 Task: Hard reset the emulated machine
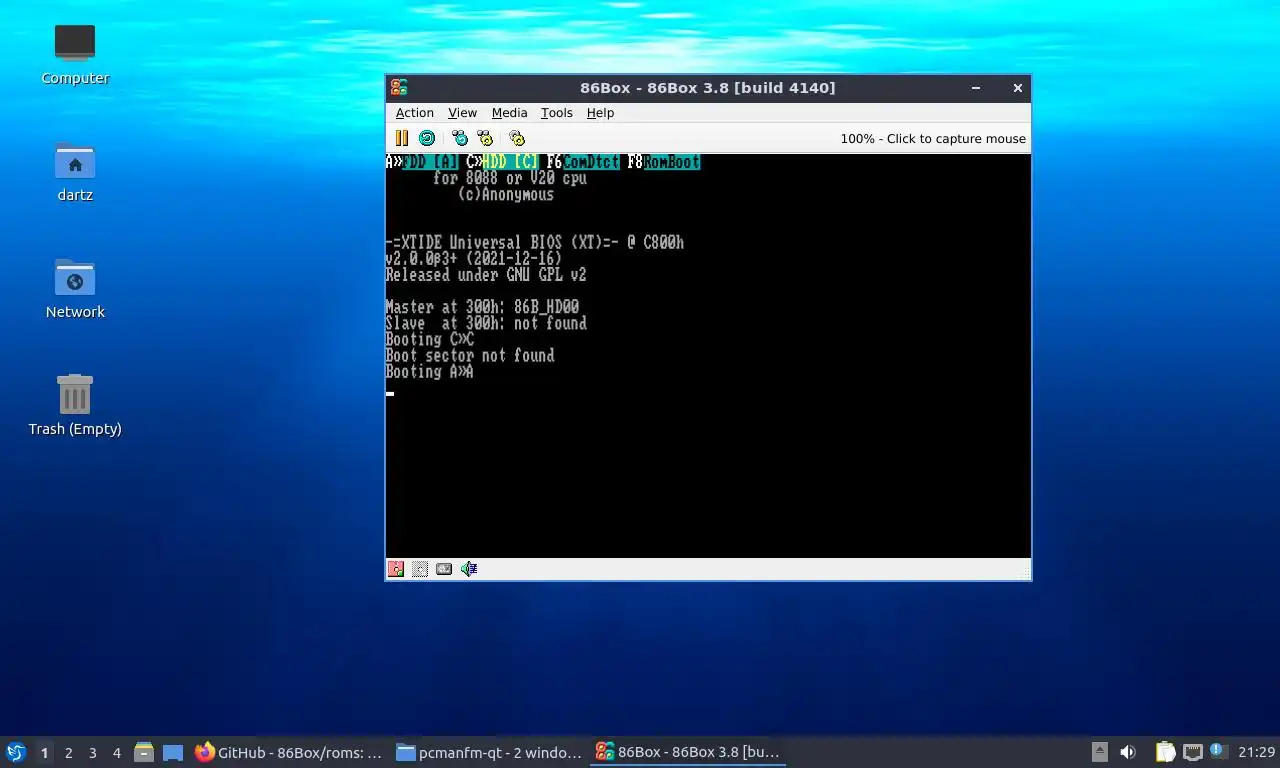point(427,138)
